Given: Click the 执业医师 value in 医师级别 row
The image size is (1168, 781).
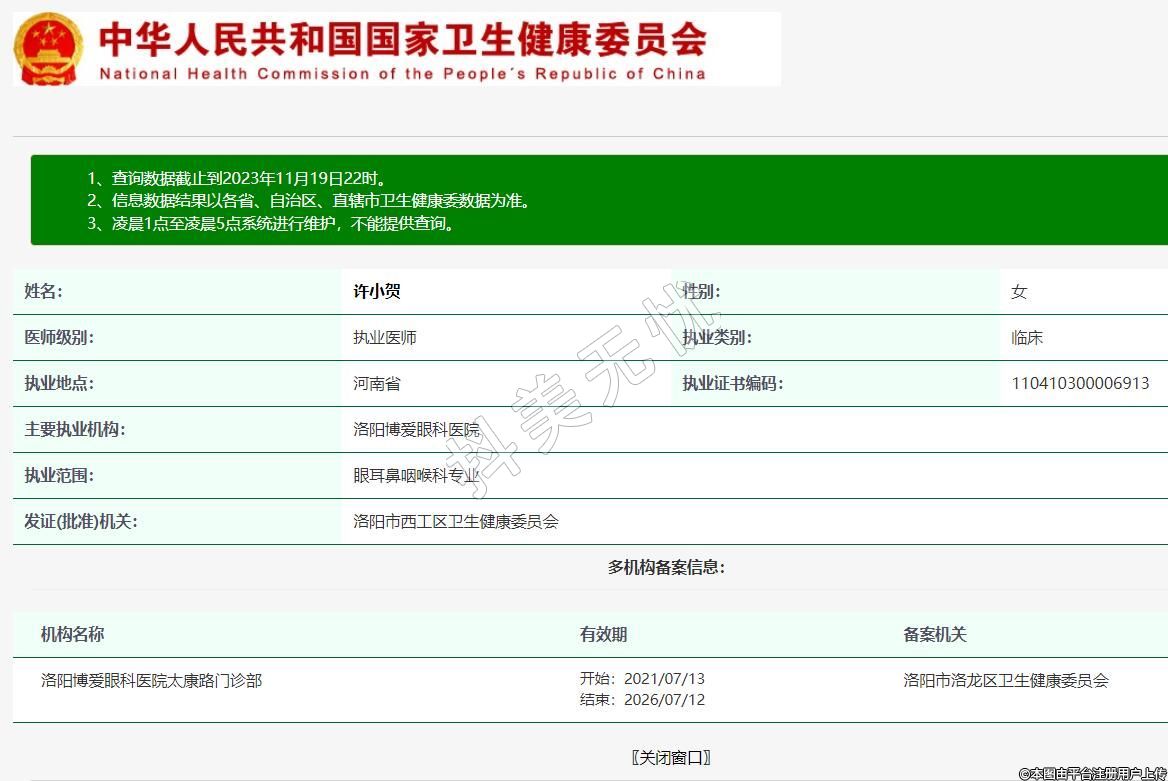Looking at the screenshot, I should pos(385,338).
